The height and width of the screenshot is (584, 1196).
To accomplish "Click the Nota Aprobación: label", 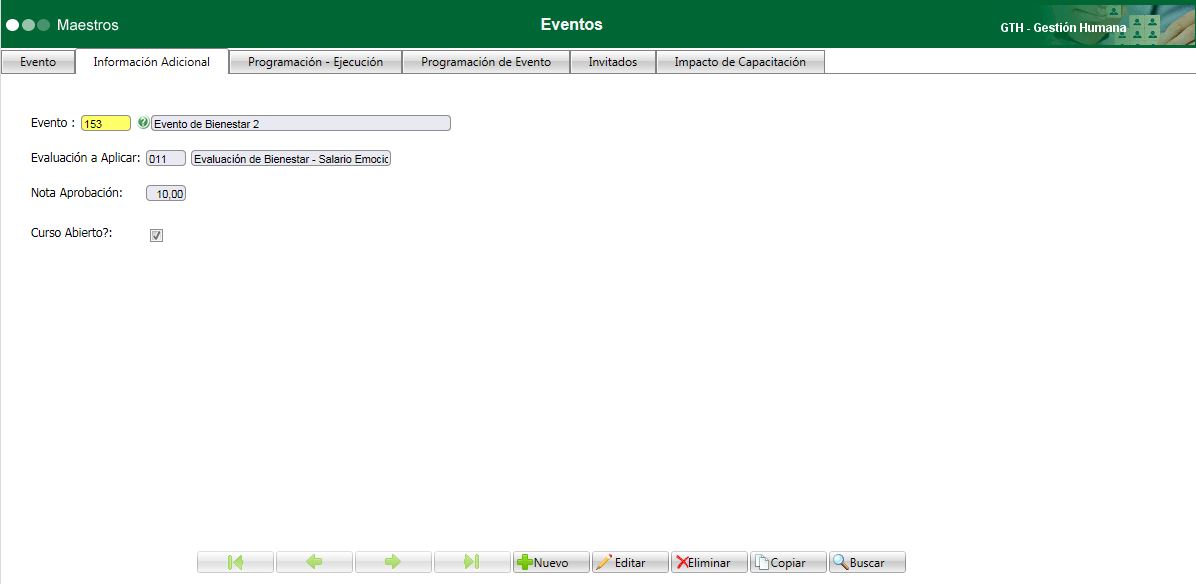I will (76, 193).
